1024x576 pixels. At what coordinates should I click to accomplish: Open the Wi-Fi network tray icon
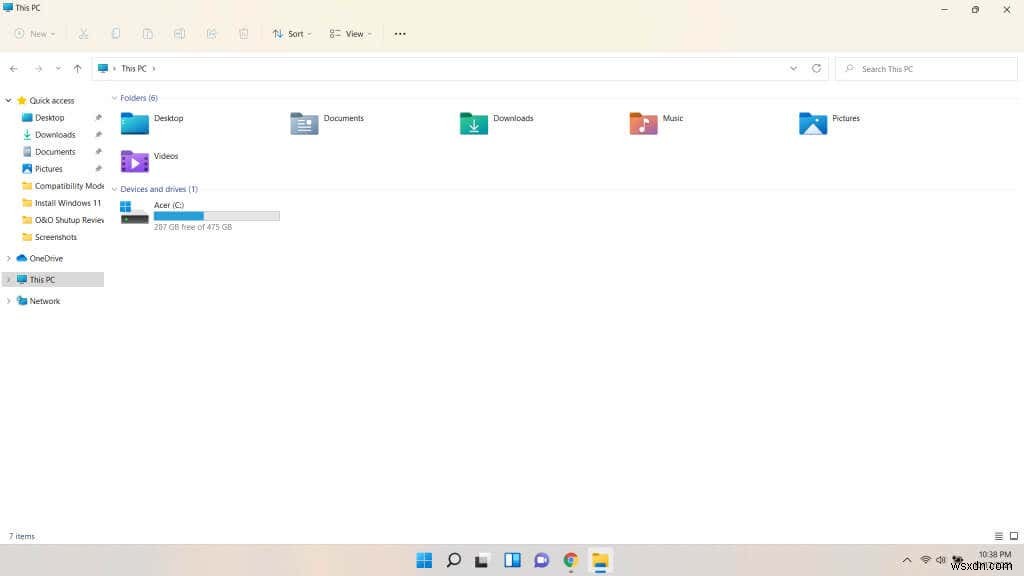[x=925, y=560]
